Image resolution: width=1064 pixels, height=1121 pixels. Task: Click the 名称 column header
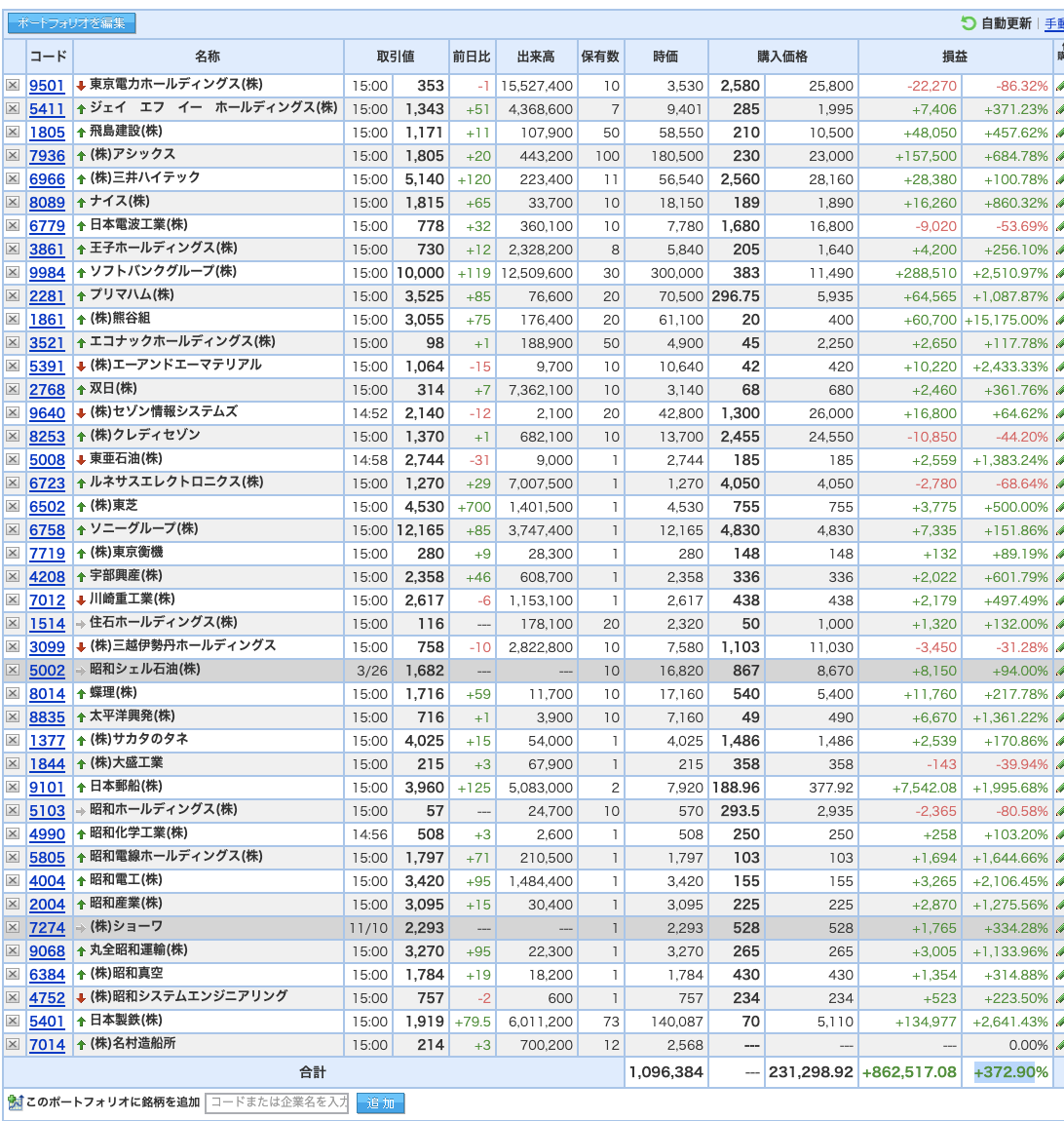[208, 57]
